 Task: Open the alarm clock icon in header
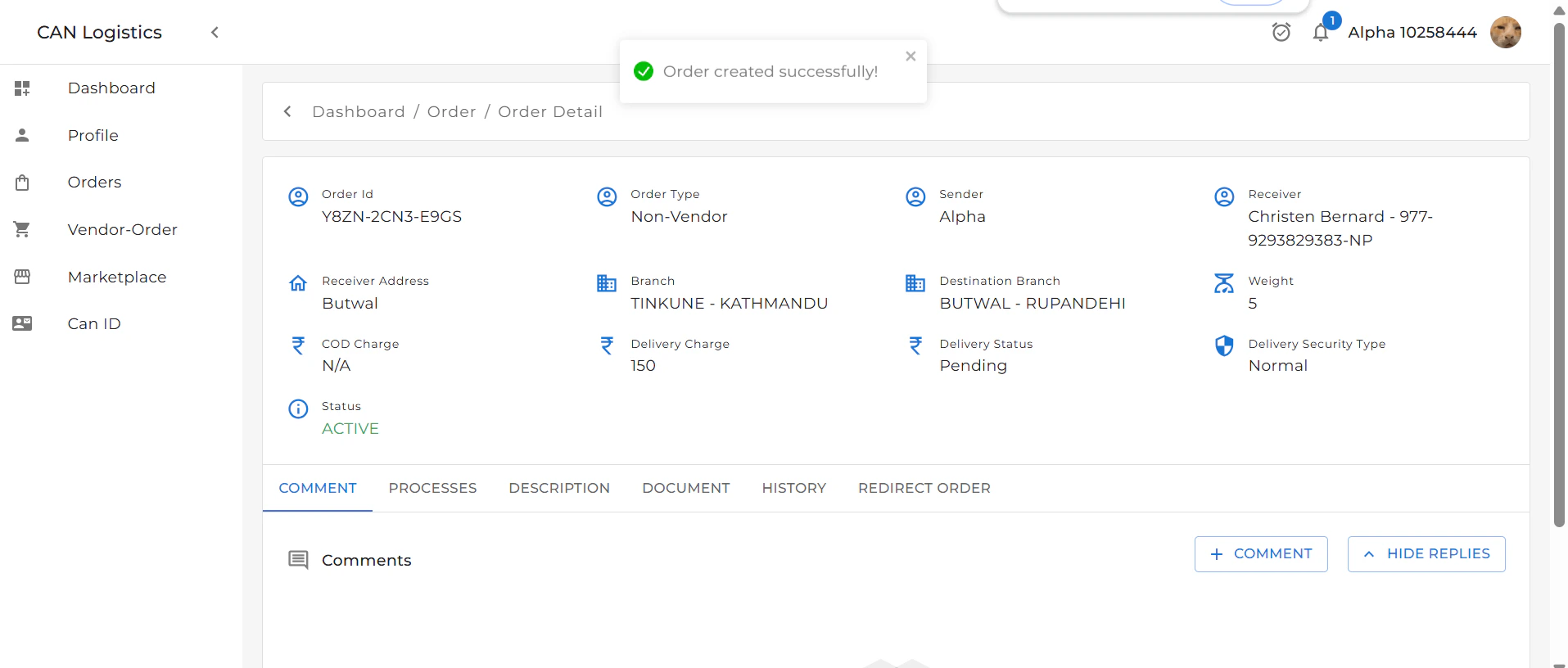[x=1281, y=32]
